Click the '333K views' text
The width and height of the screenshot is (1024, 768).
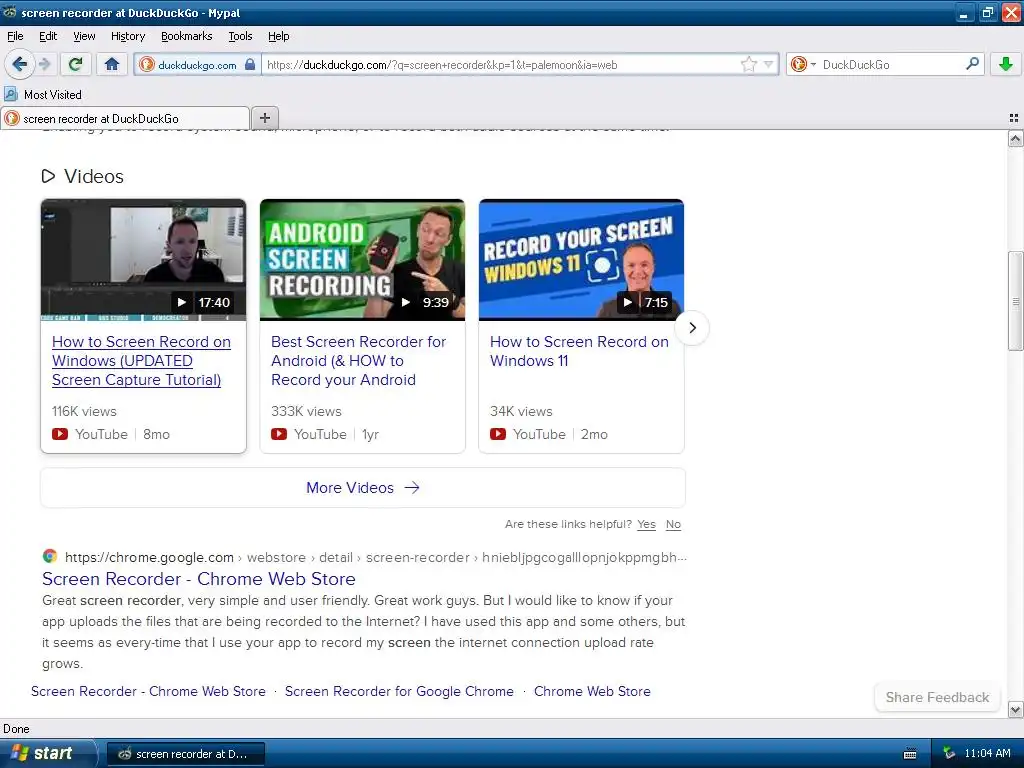pos(306,411)
